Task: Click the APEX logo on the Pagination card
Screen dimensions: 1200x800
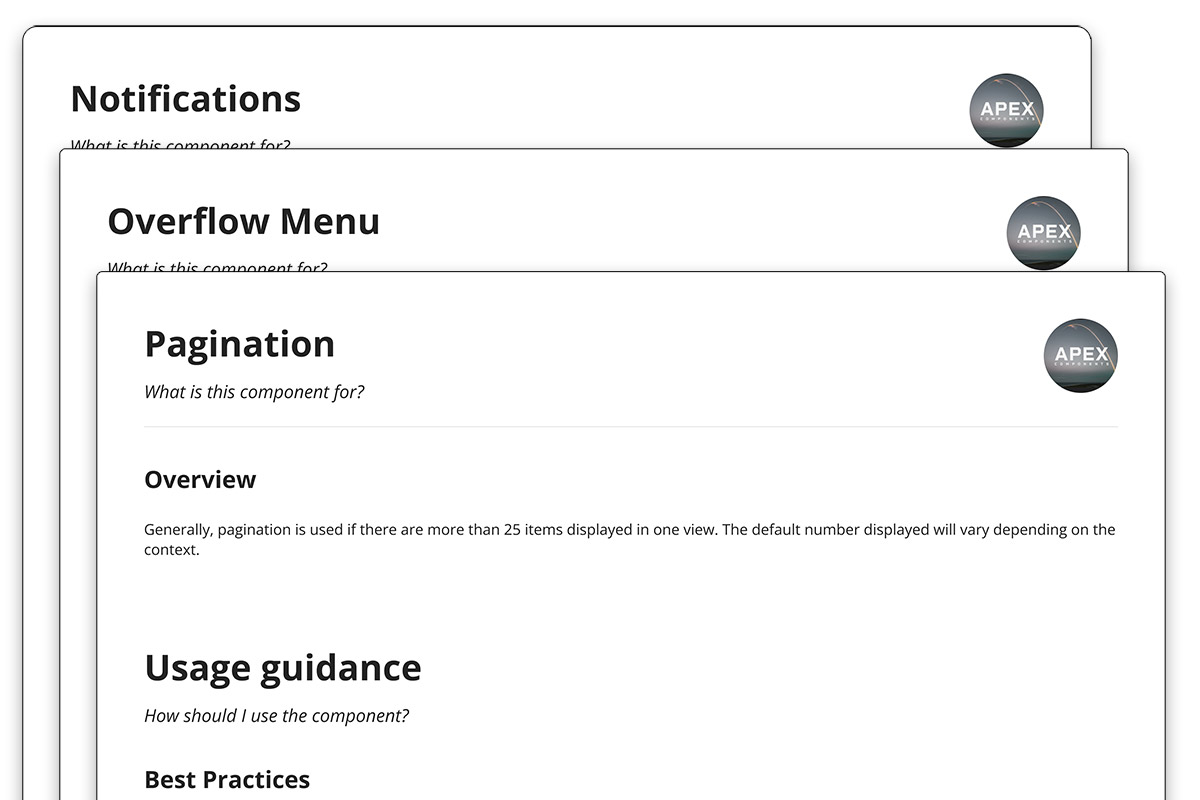Action: click(x=1080, y=355)
